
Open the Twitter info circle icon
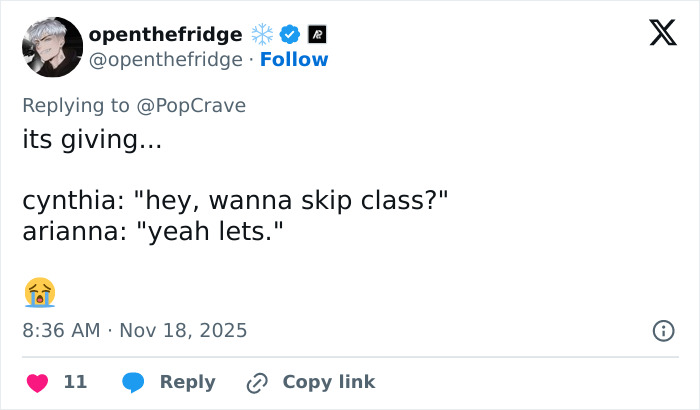(x=662, y=330)
